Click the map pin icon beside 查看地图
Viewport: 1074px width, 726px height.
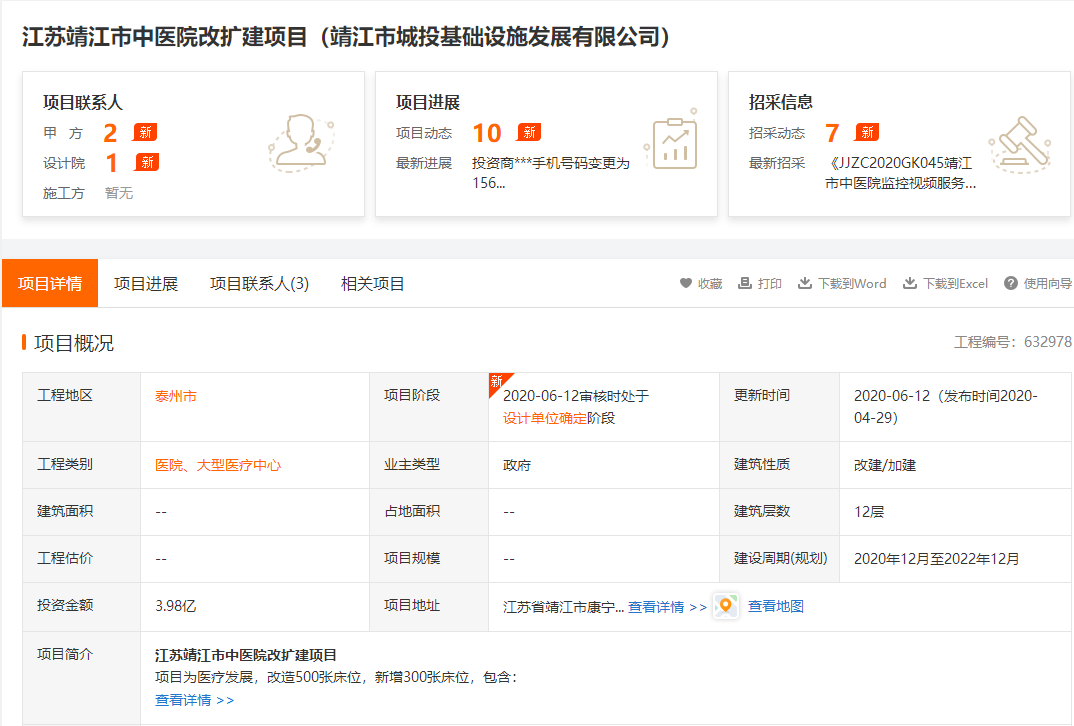(x=726, y=606)
